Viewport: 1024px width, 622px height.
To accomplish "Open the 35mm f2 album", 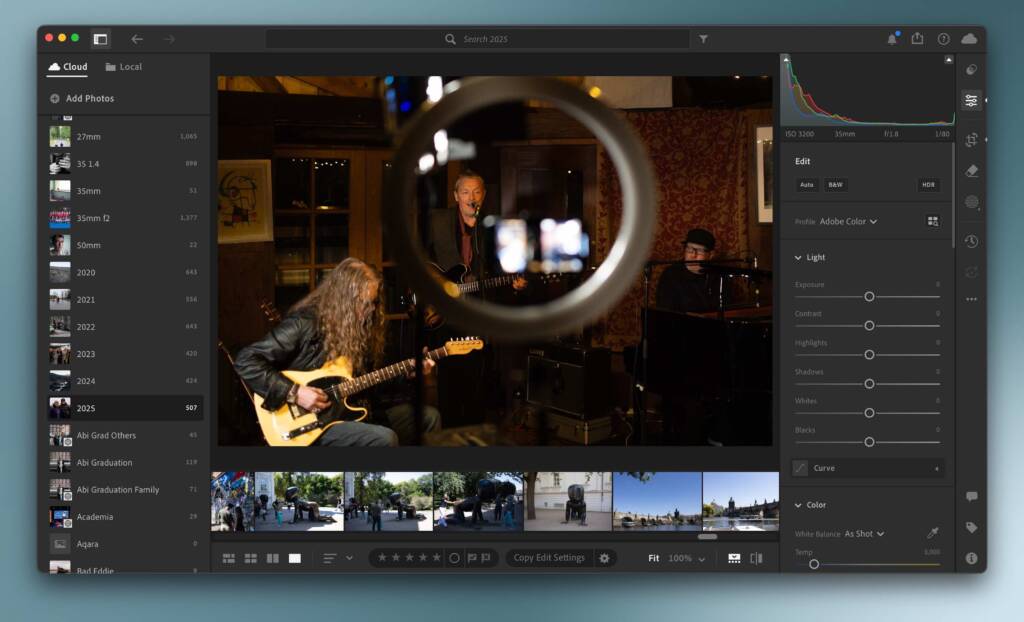I will pyautogui.click(x=123, y=218).
